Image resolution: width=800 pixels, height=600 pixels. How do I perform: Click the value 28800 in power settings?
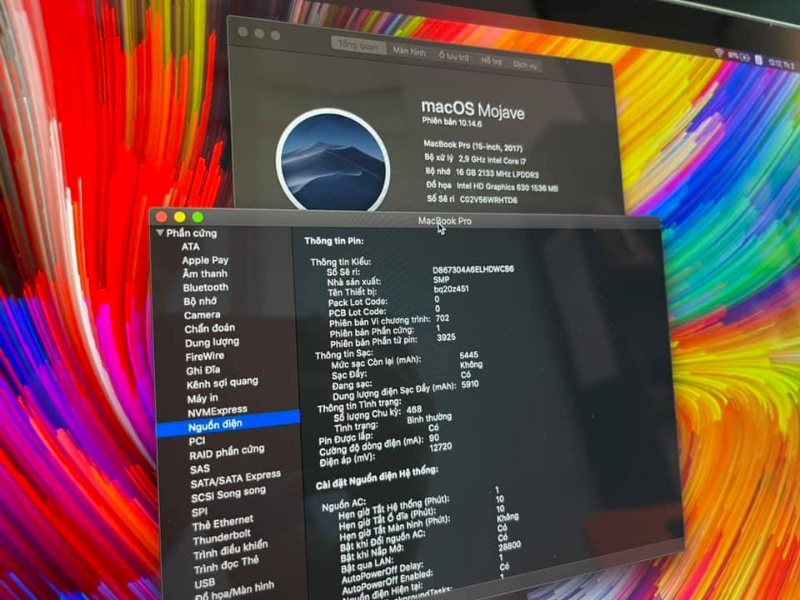(509, 545)
